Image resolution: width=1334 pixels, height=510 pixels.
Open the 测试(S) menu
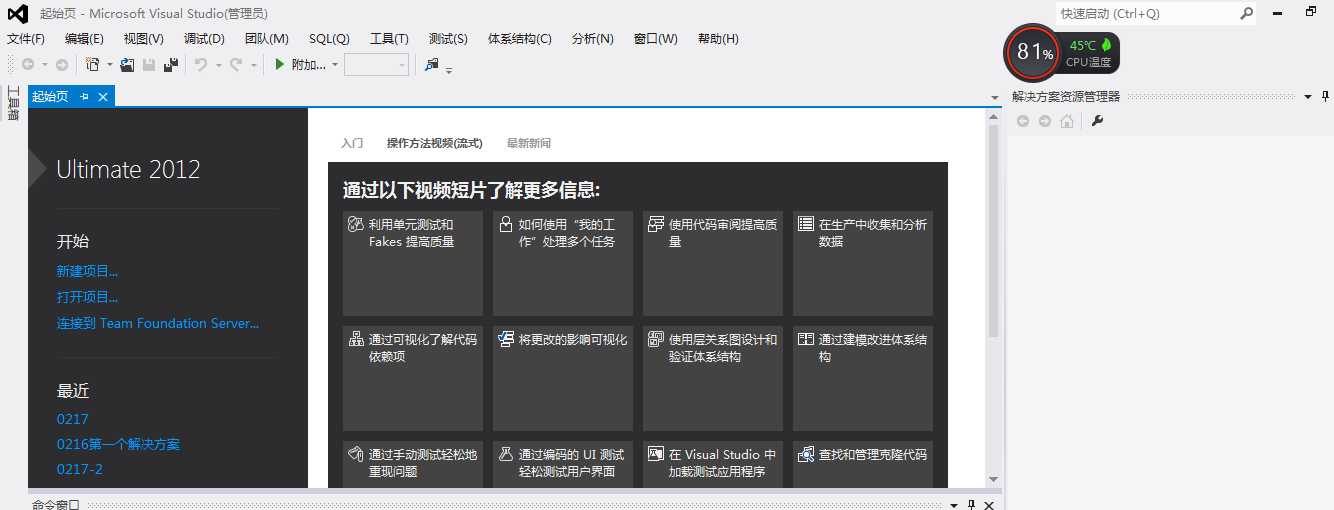pyautogui.click(x=448, y=39)
